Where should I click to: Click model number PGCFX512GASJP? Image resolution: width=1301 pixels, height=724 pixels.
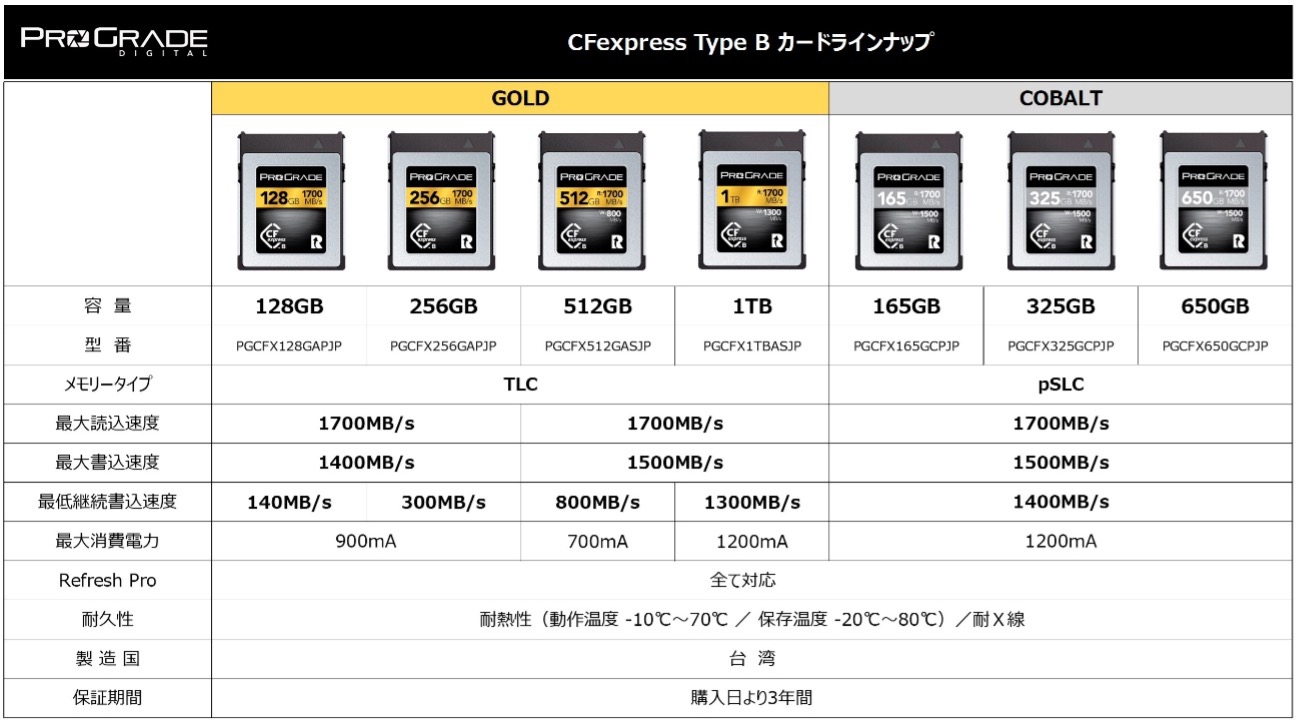[x=598, y=346]
